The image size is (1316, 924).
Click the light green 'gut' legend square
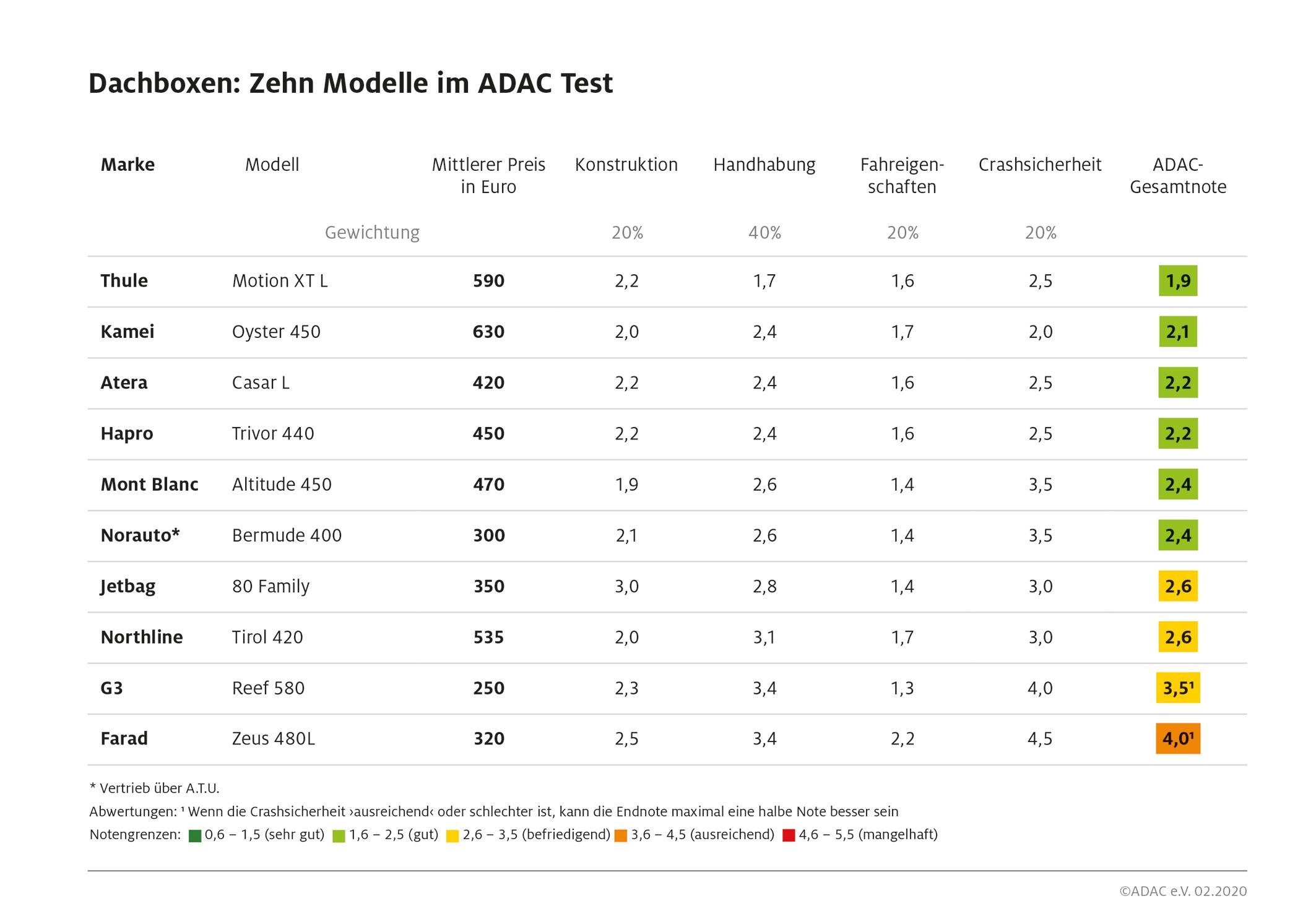tap(339, 836)
